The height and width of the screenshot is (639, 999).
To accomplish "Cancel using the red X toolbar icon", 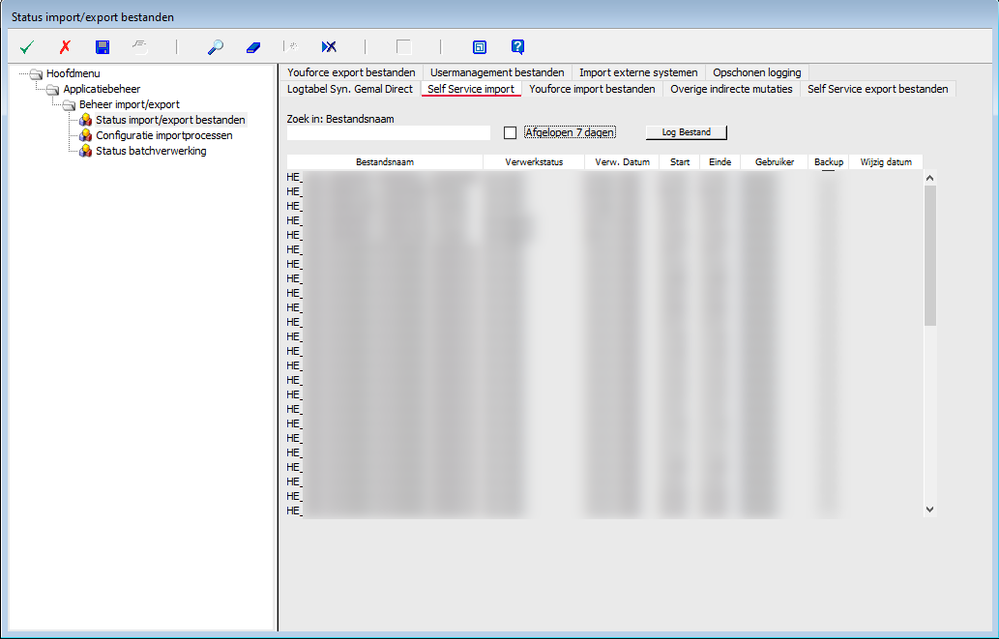I will [63, 46].
